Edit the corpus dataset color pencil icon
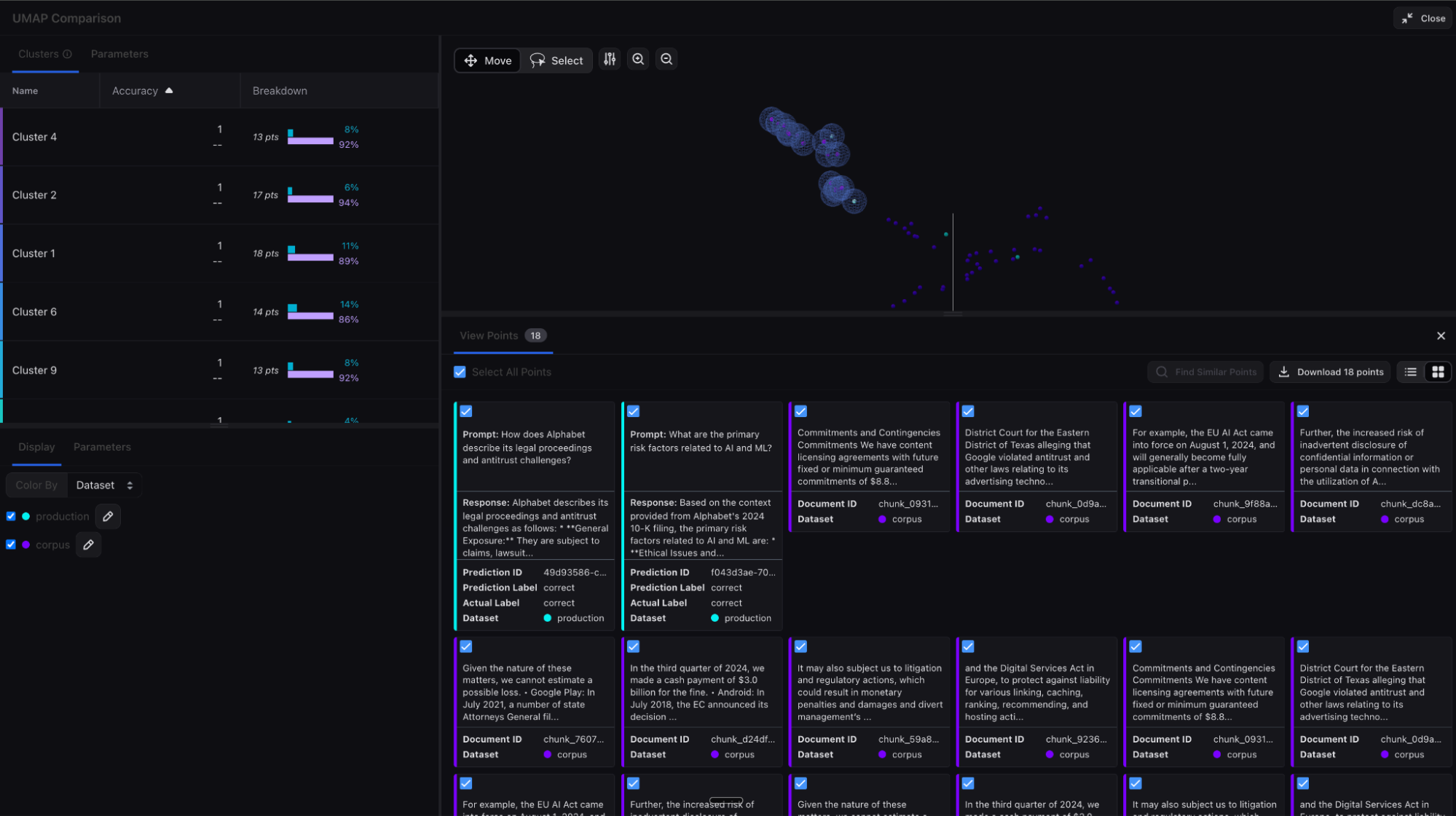Image resolution: width=1456 pixels, height=816 pixels. pos(88,544)
